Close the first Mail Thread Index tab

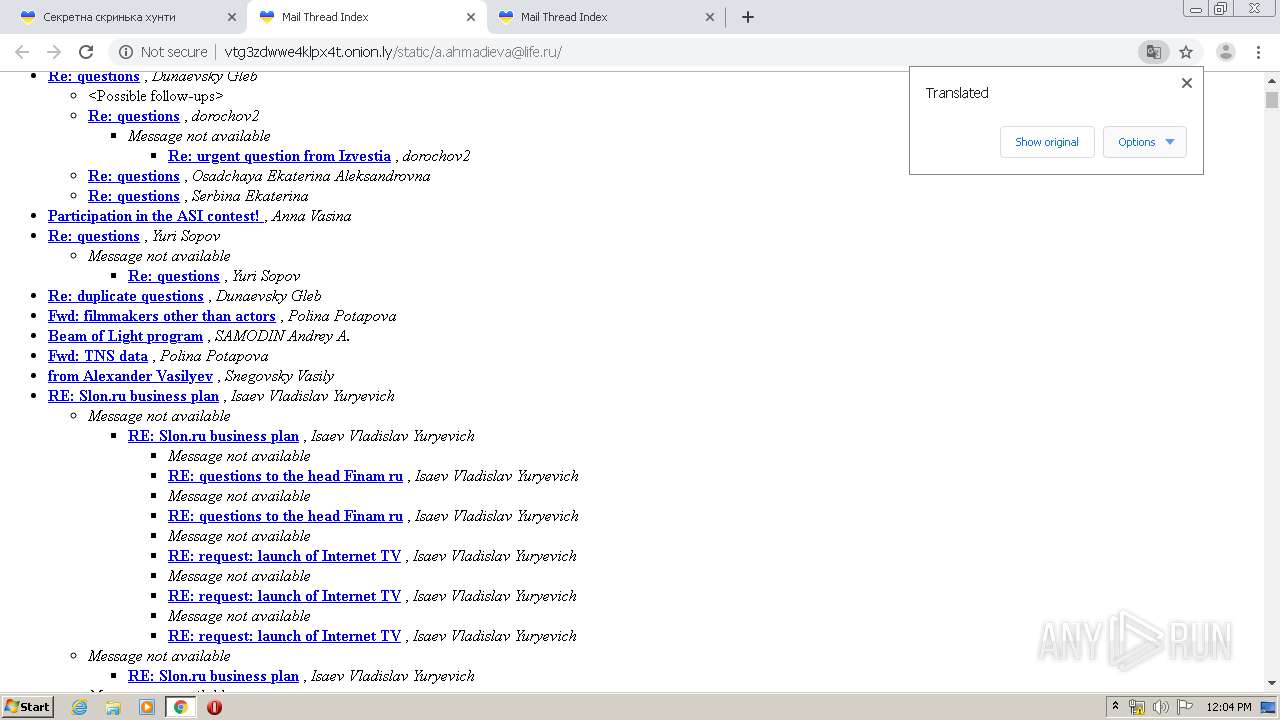click(471, 17)
